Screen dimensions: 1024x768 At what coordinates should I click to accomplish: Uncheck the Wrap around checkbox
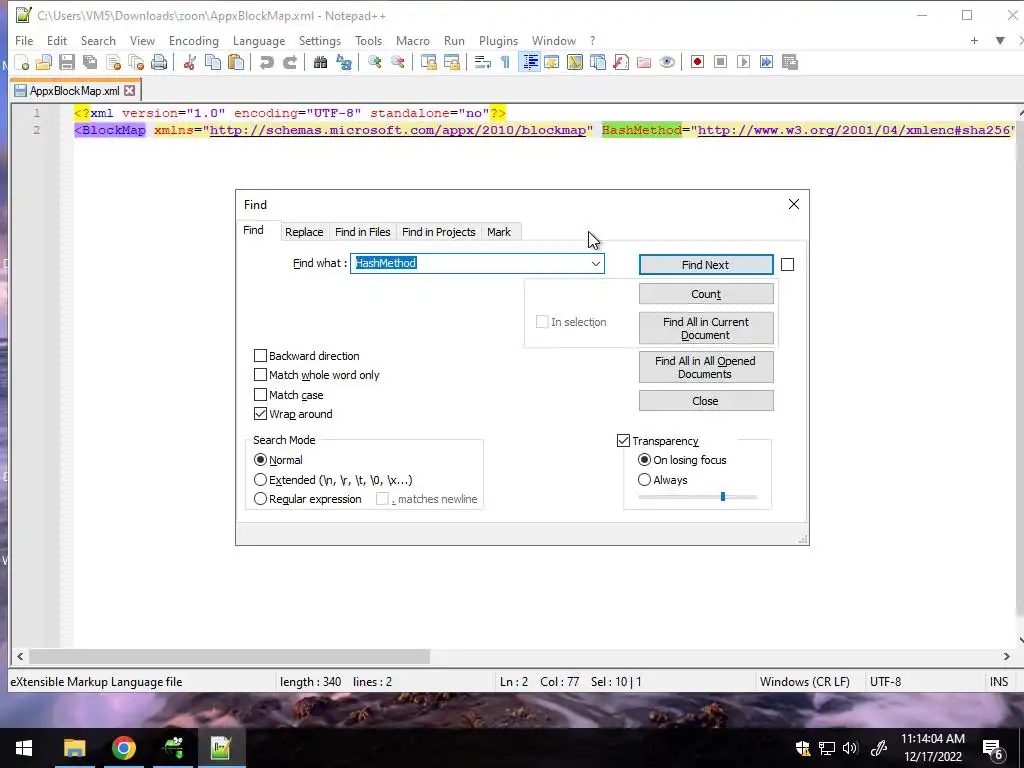[260, 413]
